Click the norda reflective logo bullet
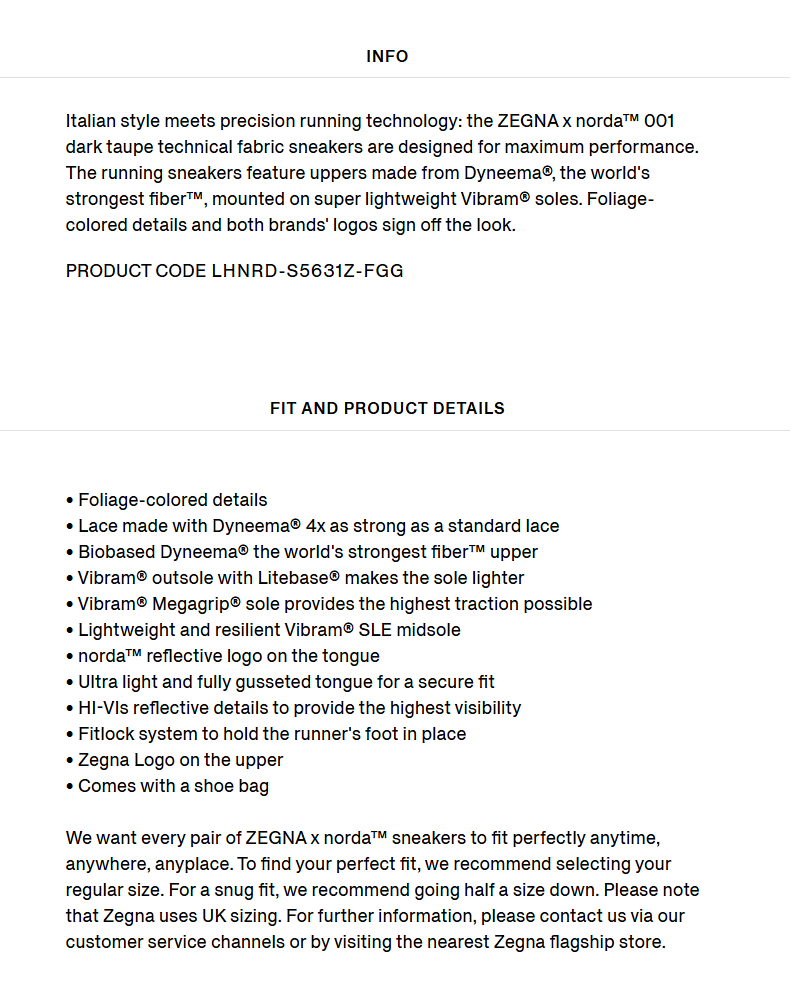 (223, 655)
